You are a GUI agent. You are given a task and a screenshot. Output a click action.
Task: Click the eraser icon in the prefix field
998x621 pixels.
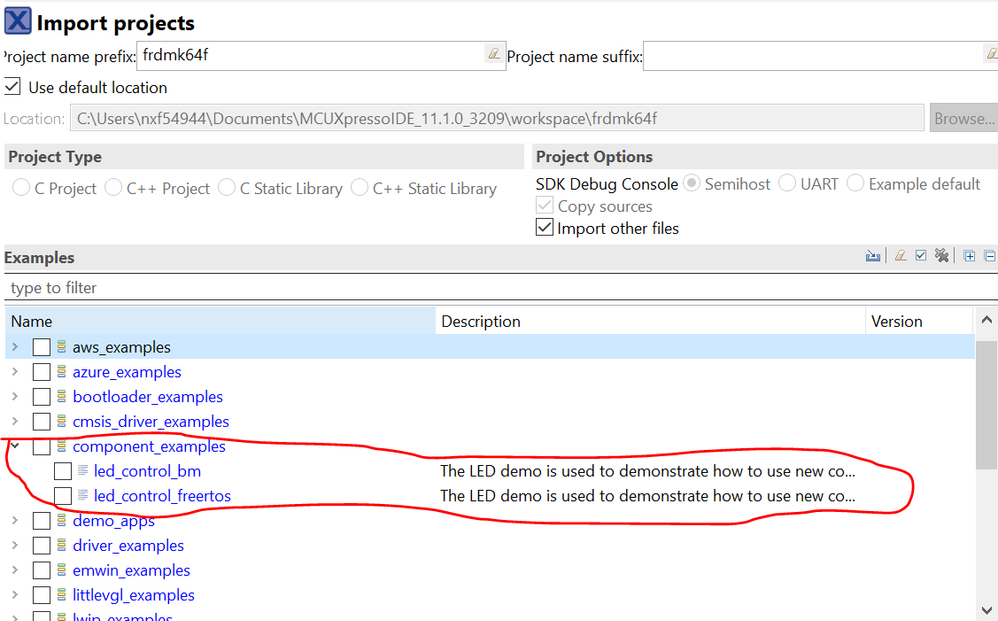click(495, 54)
